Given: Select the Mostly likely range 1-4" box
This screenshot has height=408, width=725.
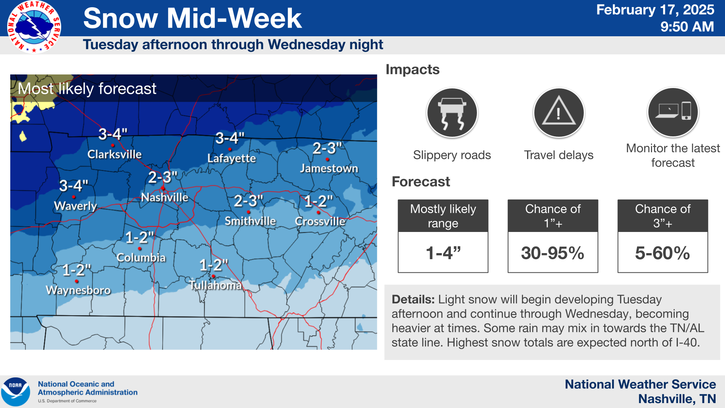Looking at the screenshot, I should pyautogui.click(x=443, y=236).
